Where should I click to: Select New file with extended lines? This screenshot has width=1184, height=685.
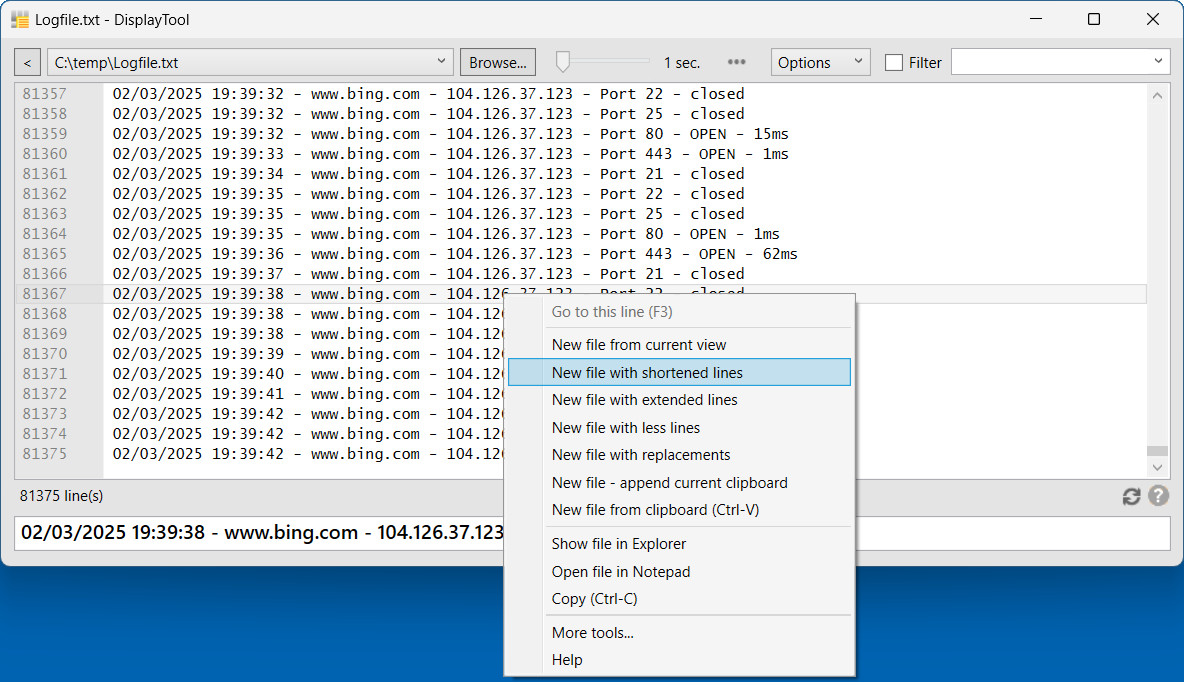point(679,400)
